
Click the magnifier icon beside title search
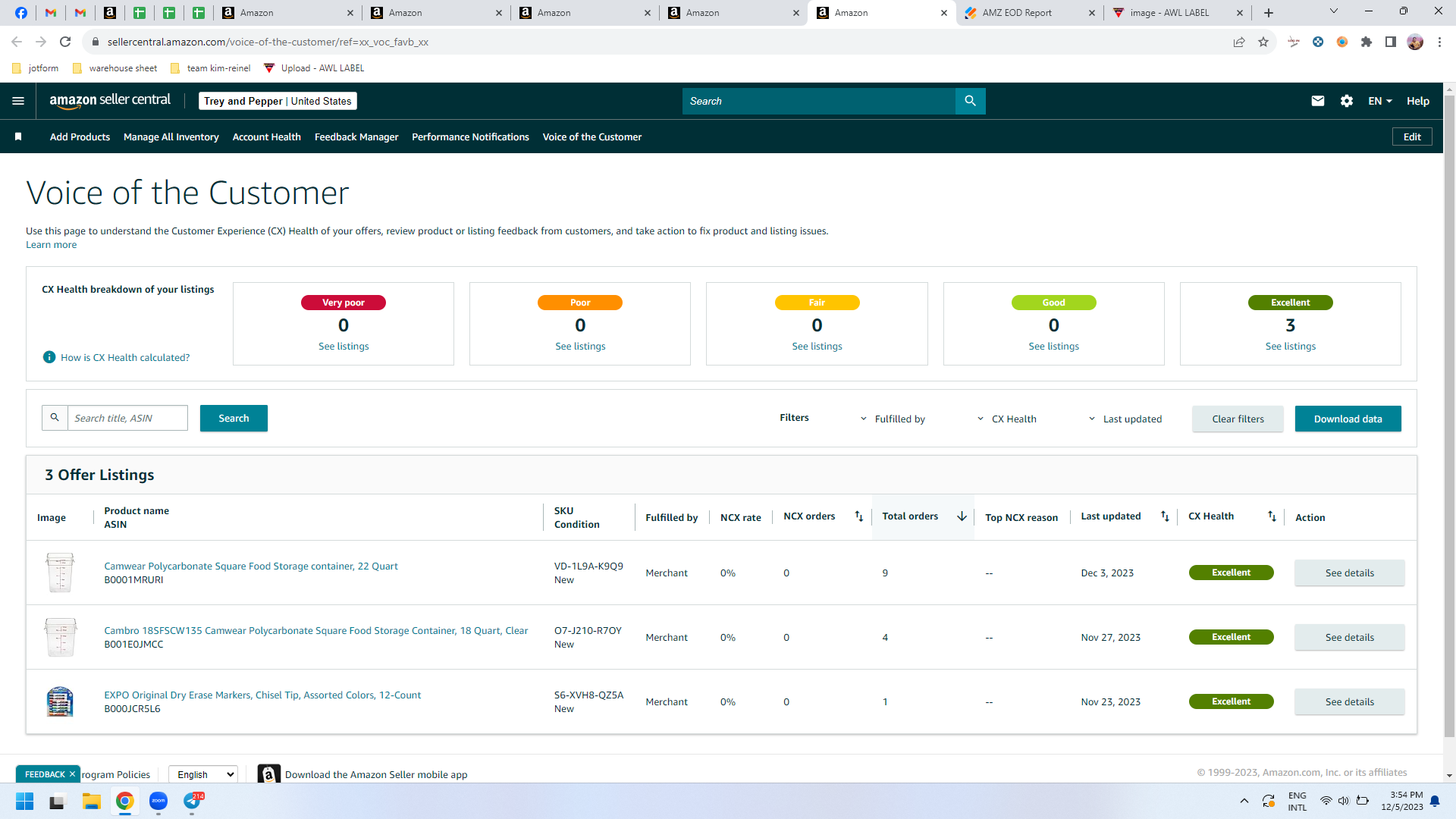point(55,418)
